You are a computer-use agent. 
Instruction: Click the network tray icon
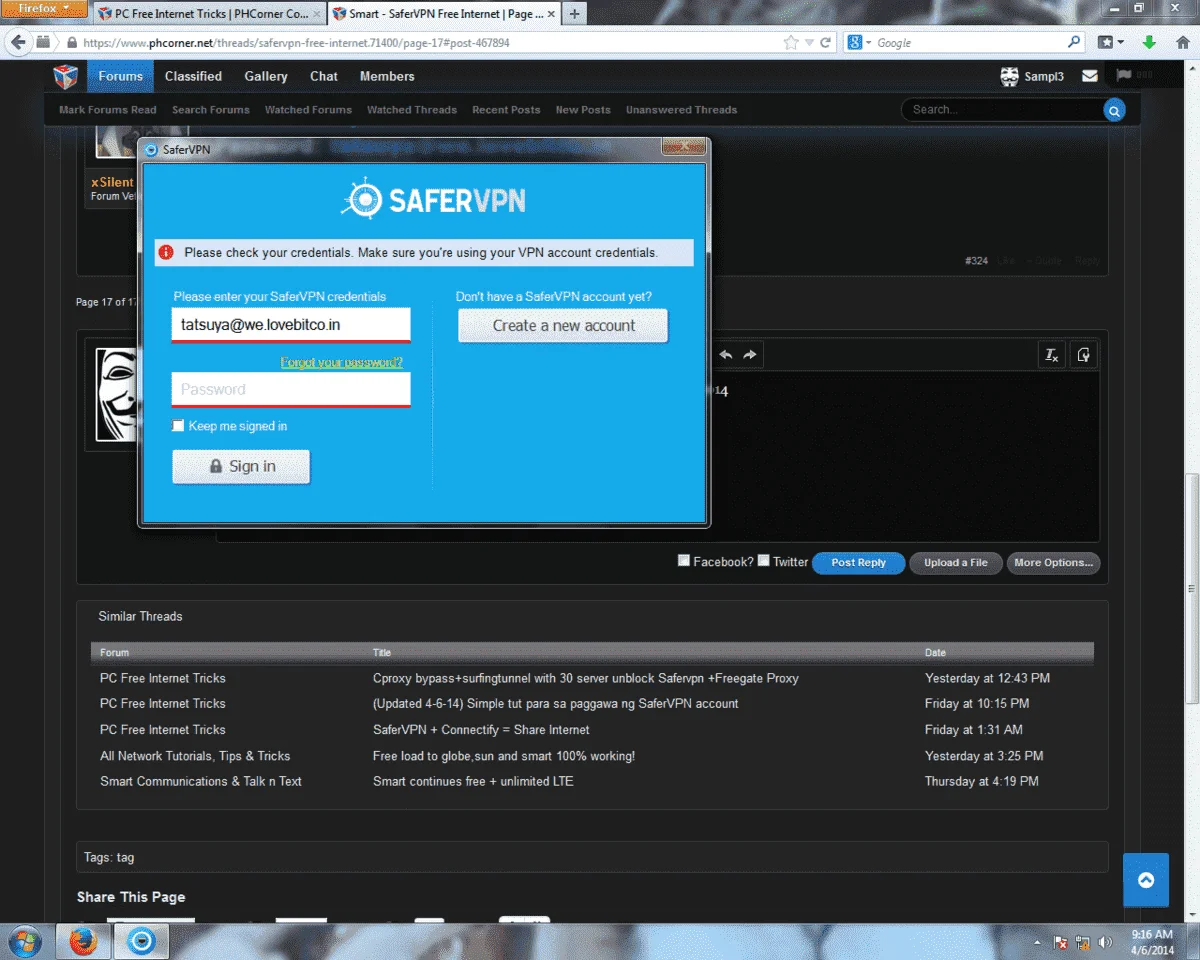coord(1083,942)
